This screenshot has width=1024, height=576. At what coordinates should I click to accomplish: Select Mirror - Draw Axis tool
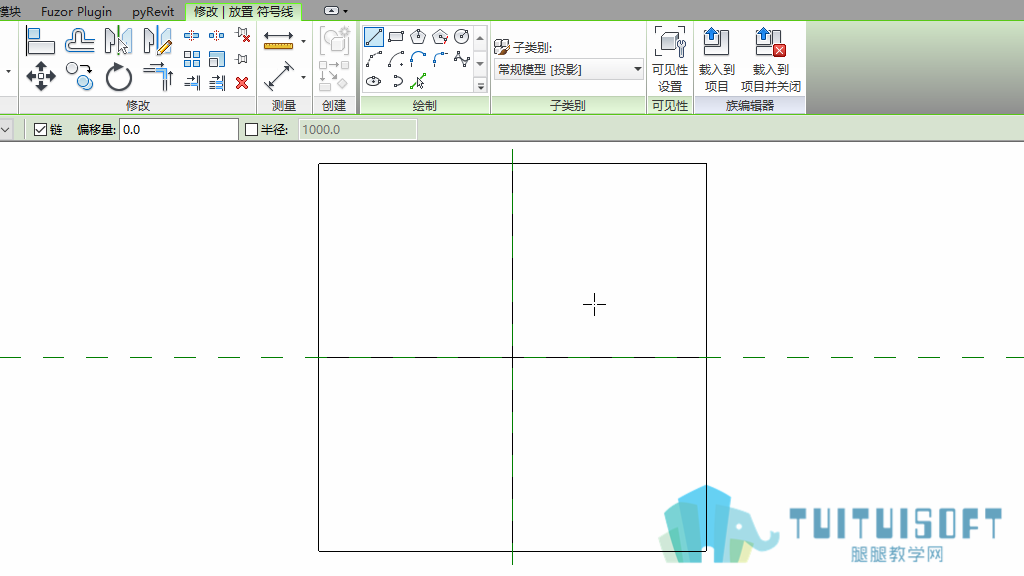coord(157,40)
